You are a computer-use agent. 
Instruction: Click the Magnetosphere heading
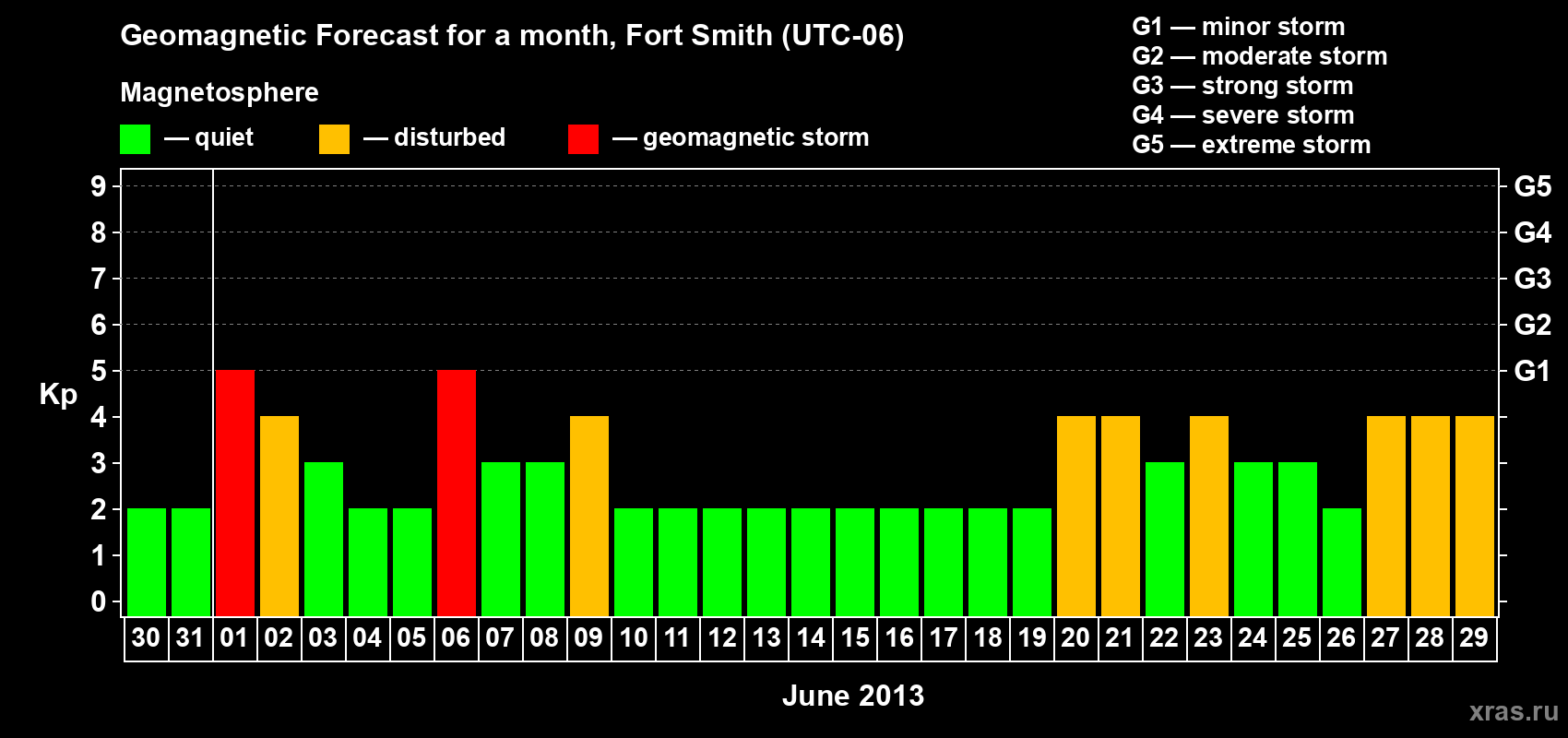tap(220, 93)
